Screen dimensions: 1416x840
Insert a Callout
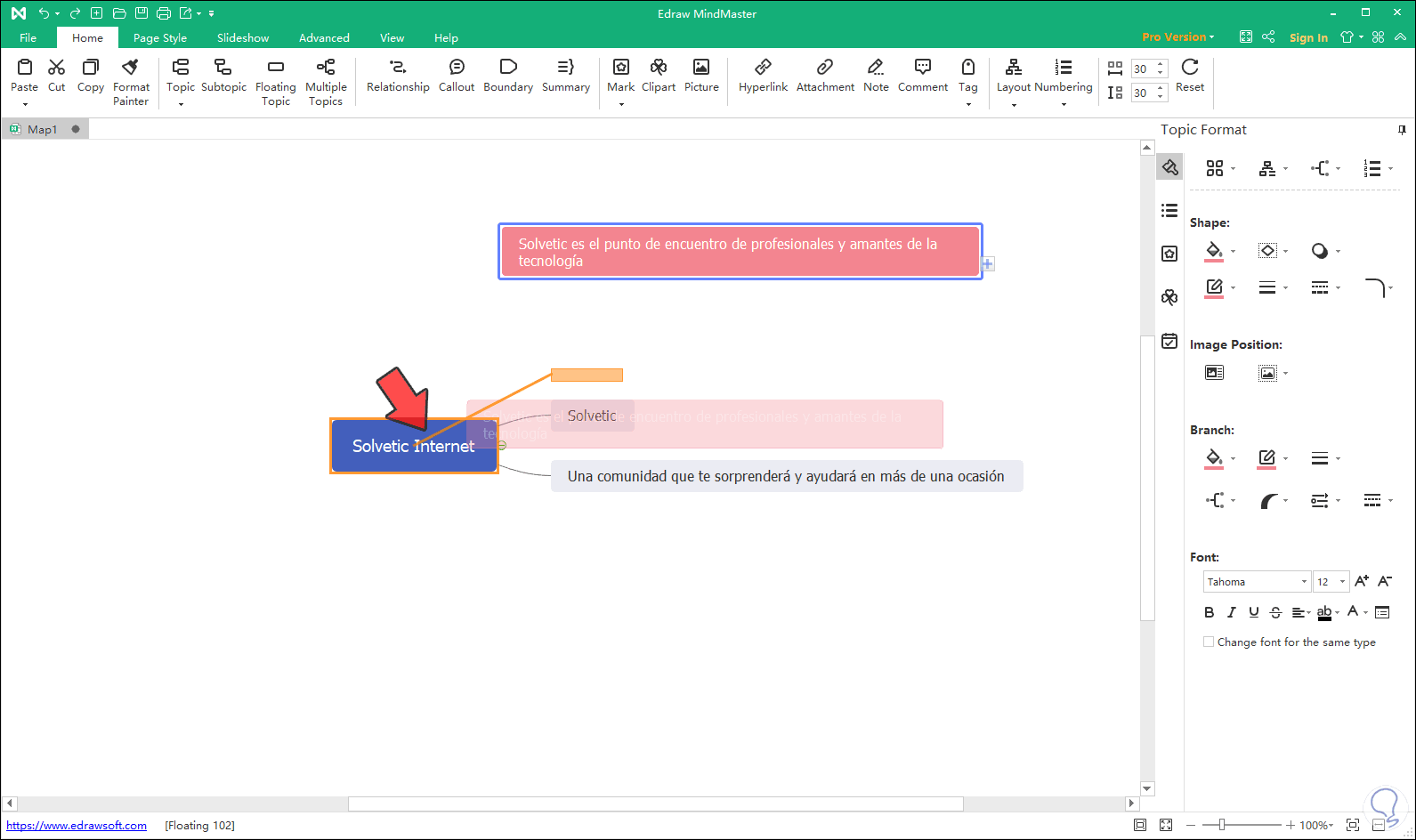(x=457, y=76)
